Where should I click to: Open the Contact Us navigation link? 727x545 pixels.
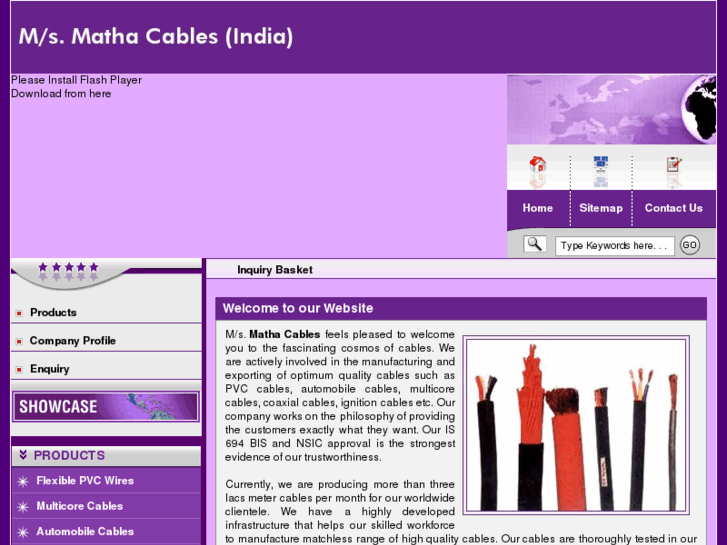click(674, 208)
